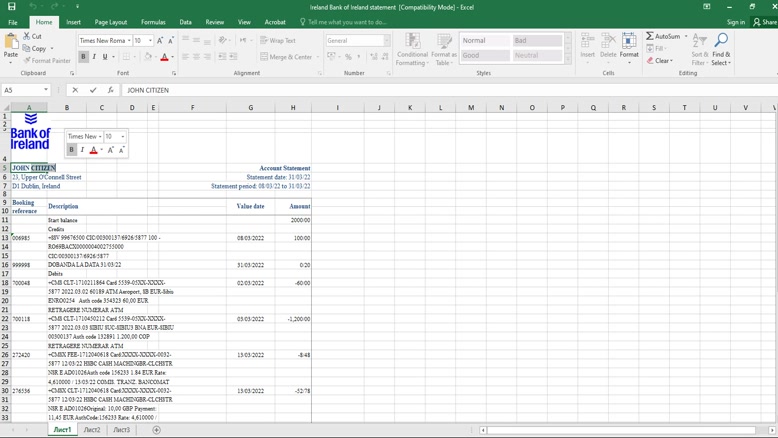This screenshot has height=438, width=778.
Task: Open Conditional Formatting icon
Action: coord(412,41)
